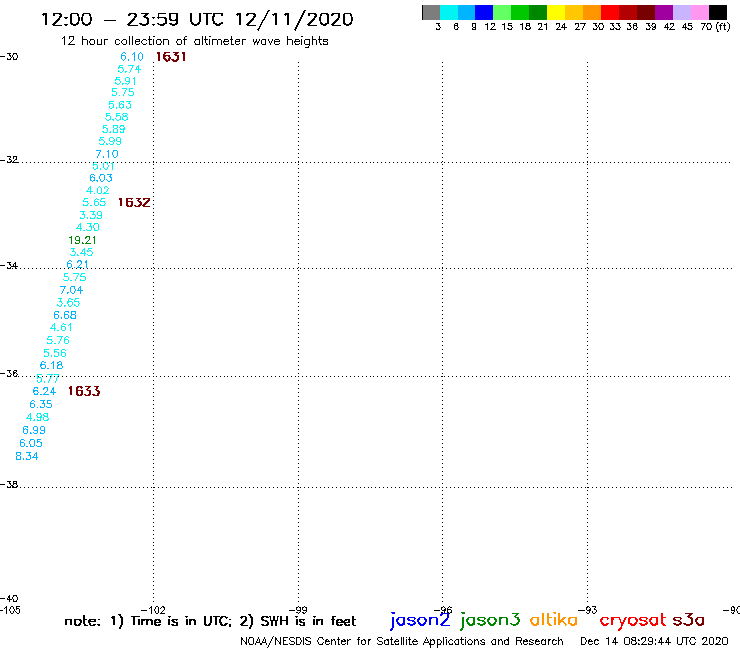Pick the black swatch at the legend's end
The height and width of the screenshot is (650, 740).
(718, 12)
